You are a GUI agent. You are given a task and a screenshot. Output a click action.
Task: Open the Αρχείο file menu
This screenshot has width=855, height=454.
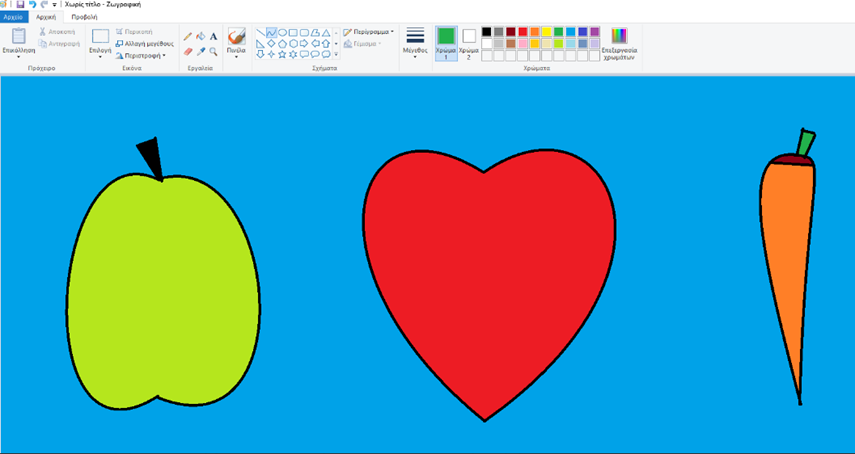[x=14, y=17]
